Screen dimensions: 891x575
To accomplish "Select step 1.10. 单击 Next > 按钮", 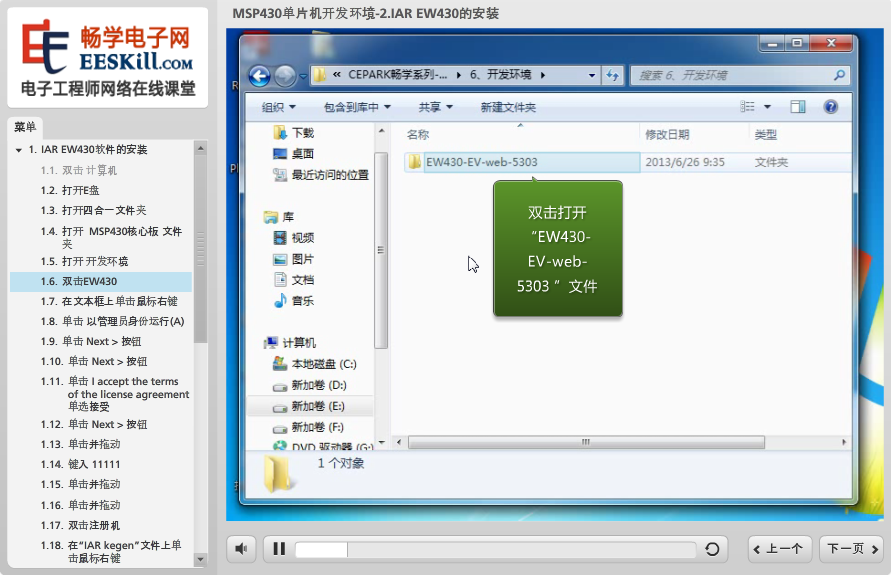I will click(94, 361).
